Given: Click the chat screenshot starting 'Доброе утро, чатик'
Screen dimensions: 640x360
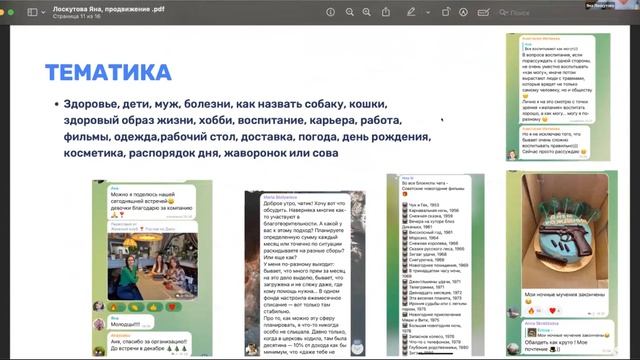Looking at the screenshot, I should 305,273.
